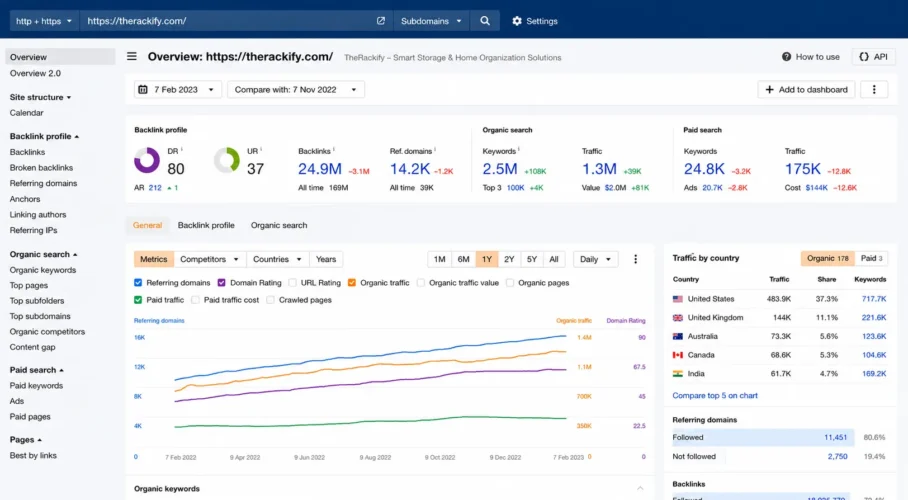This screenshot has height=500, width=908.
Task: Collapse Paid search sidebar section
Action: tap(36, 370)
